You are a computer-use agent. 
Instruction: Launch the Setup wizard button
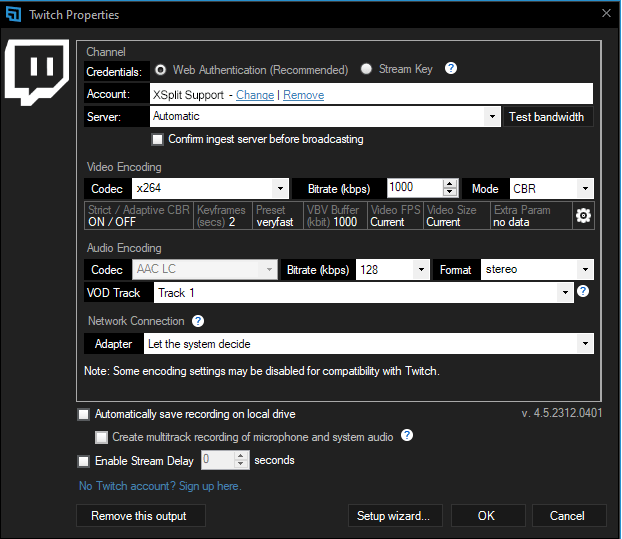coord(395,516)
